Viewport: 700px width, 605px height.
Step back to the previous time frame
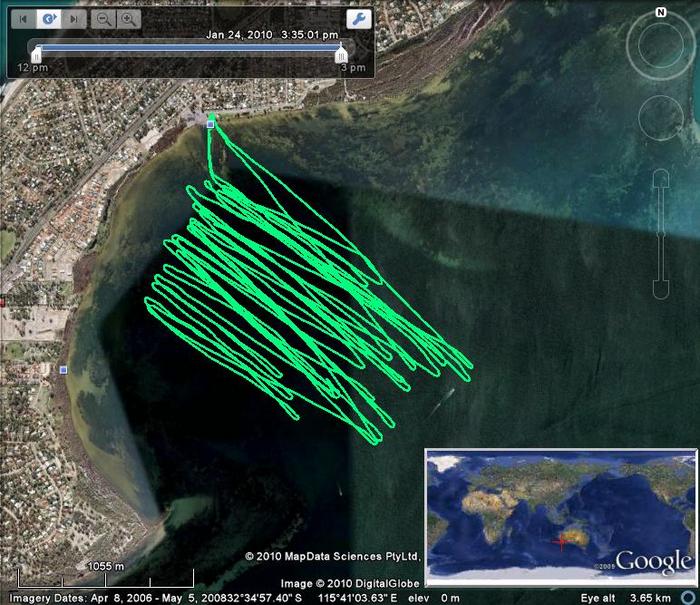(23, 19)
